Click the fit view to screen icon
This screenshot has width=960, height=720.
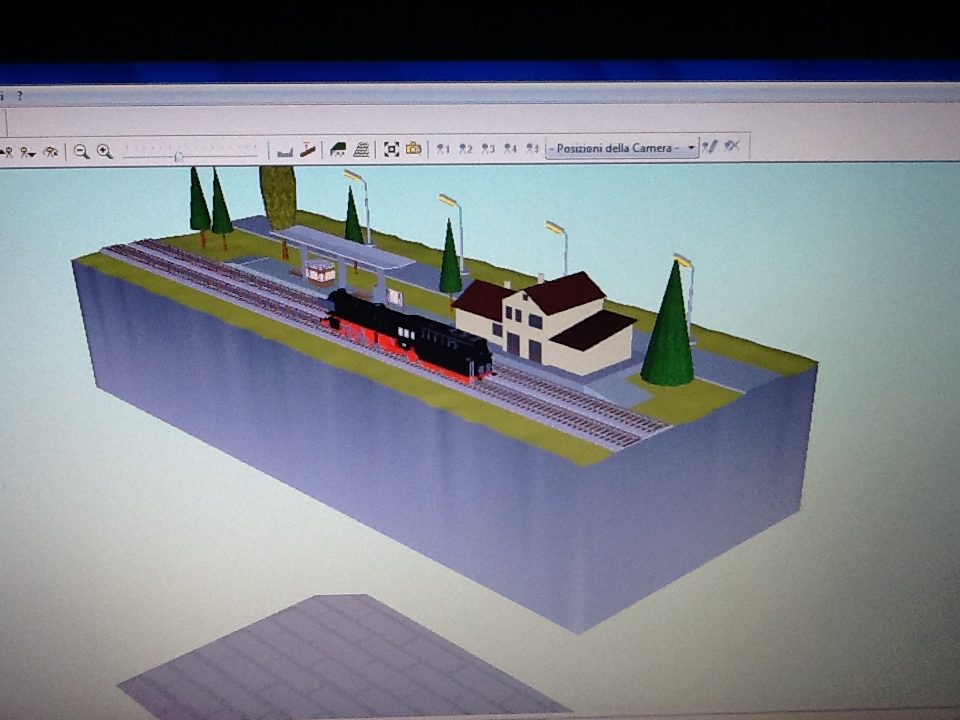[391, 149]
